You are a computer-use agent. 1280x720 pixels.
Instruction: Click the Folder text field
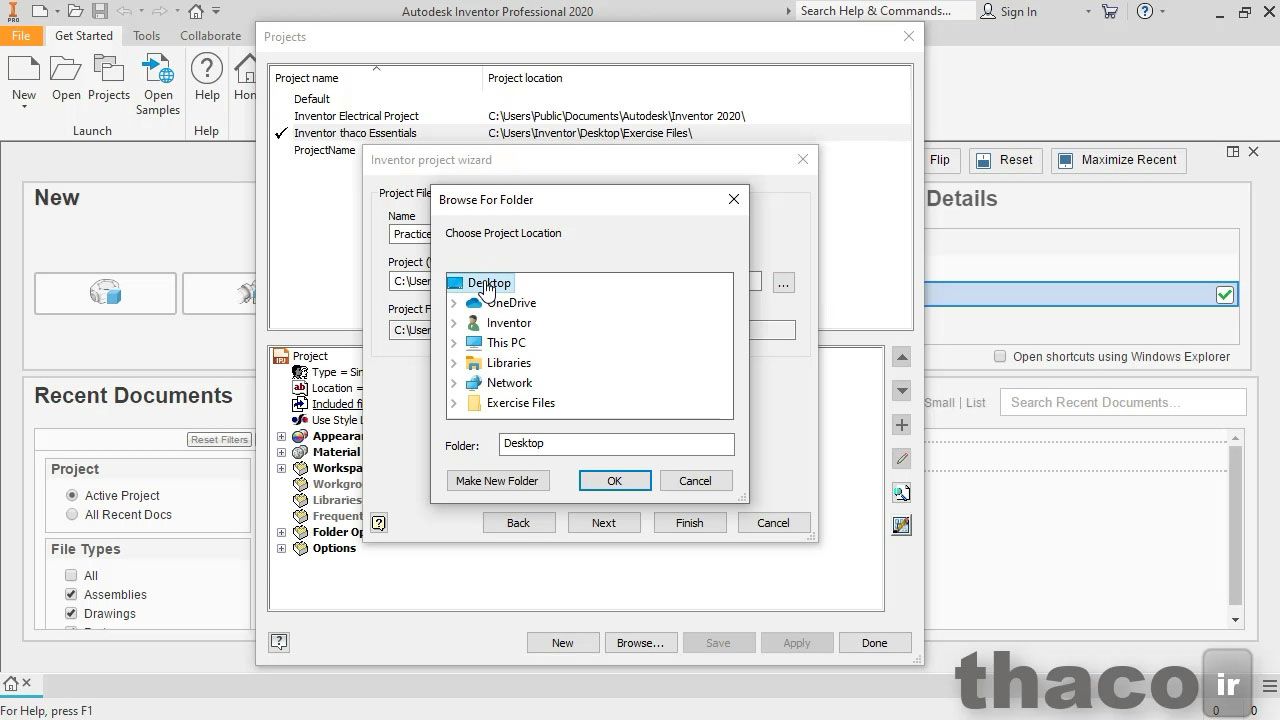point(616,443)
